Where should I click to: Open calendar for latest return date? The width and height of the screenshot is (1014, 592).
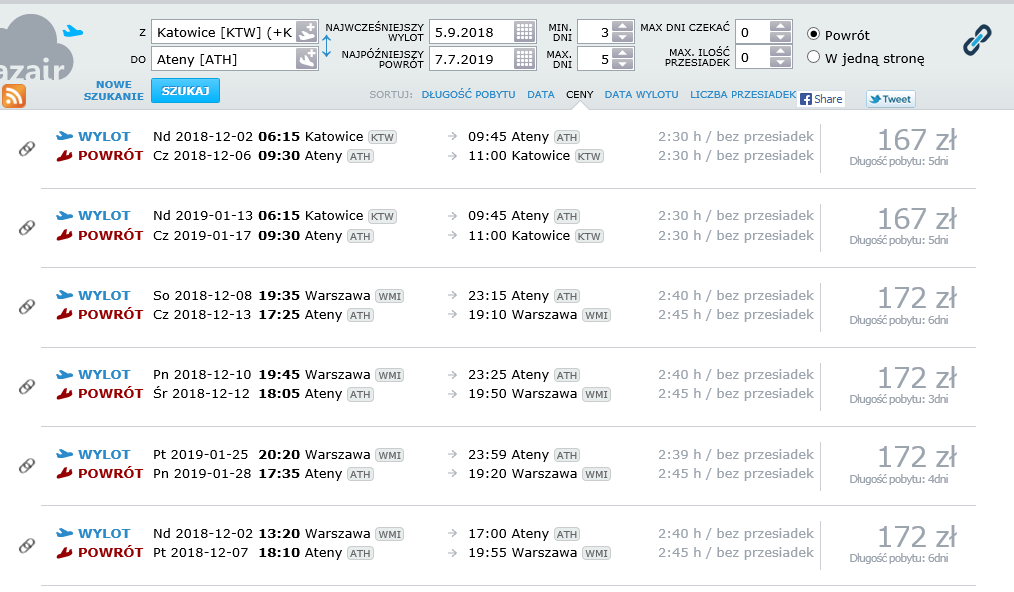click(525, 59)
